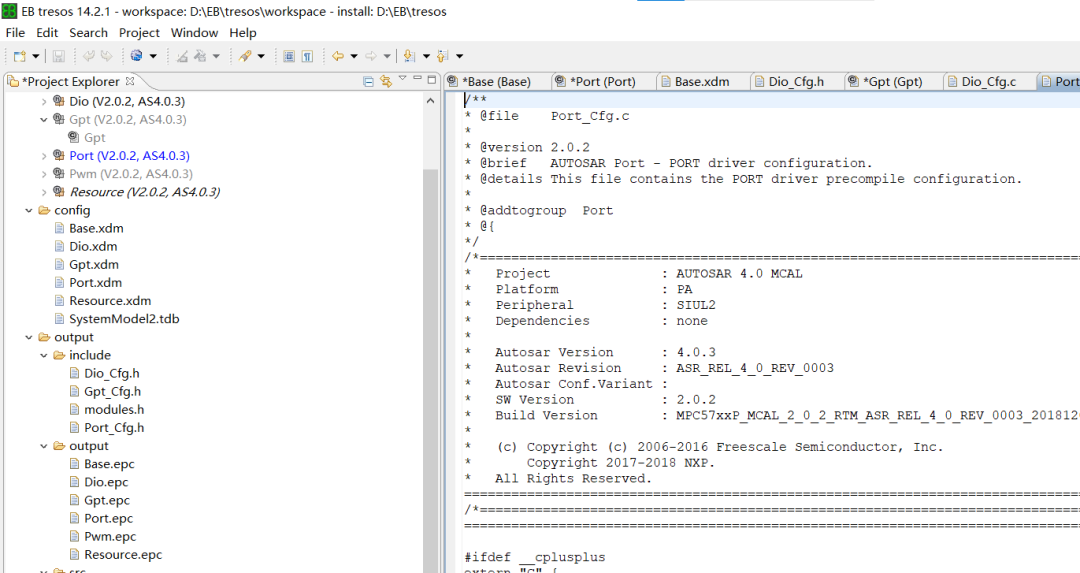Screen dimensions: 1080x573
Task: Click the Show Whitespace Characters paragraph icon
Action: click(307, 57)
